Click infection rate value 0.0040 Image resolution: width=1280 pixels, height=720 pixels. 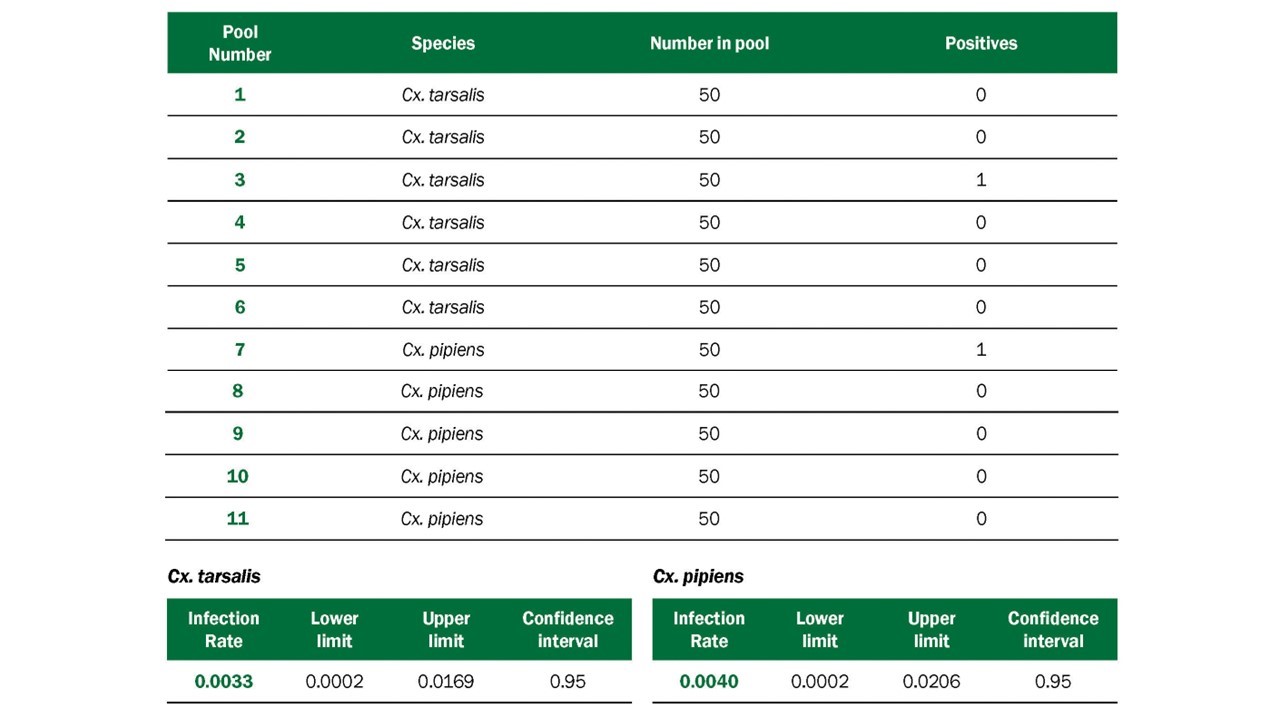coord(709,681)
